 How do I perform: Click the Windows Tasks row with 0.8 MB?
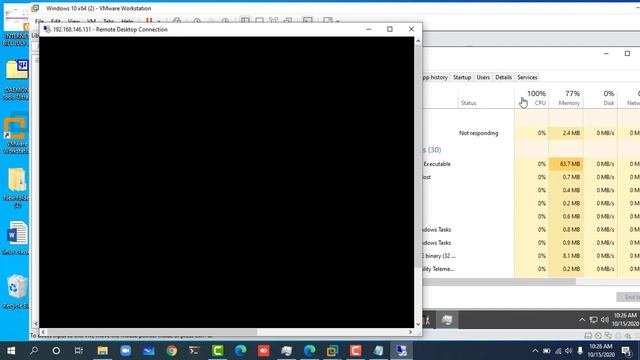(x=531, y=229)
